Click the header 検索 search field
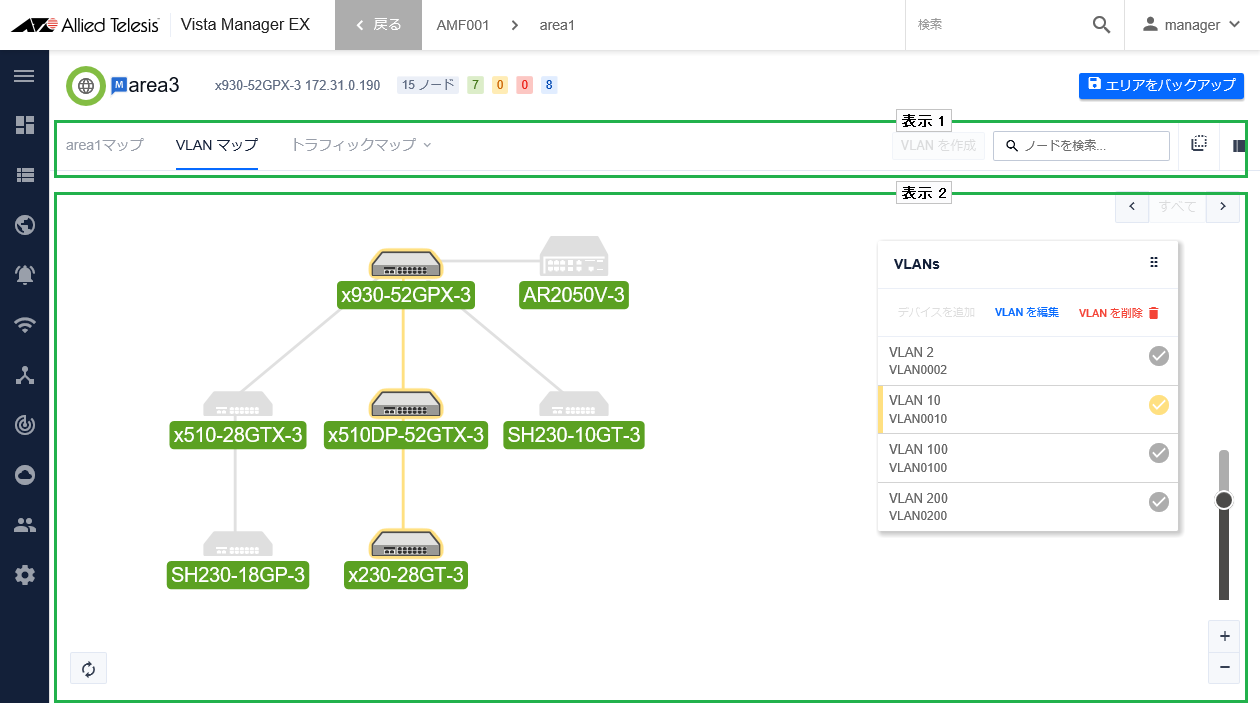1260x703 pixels. click(1000, 25)
